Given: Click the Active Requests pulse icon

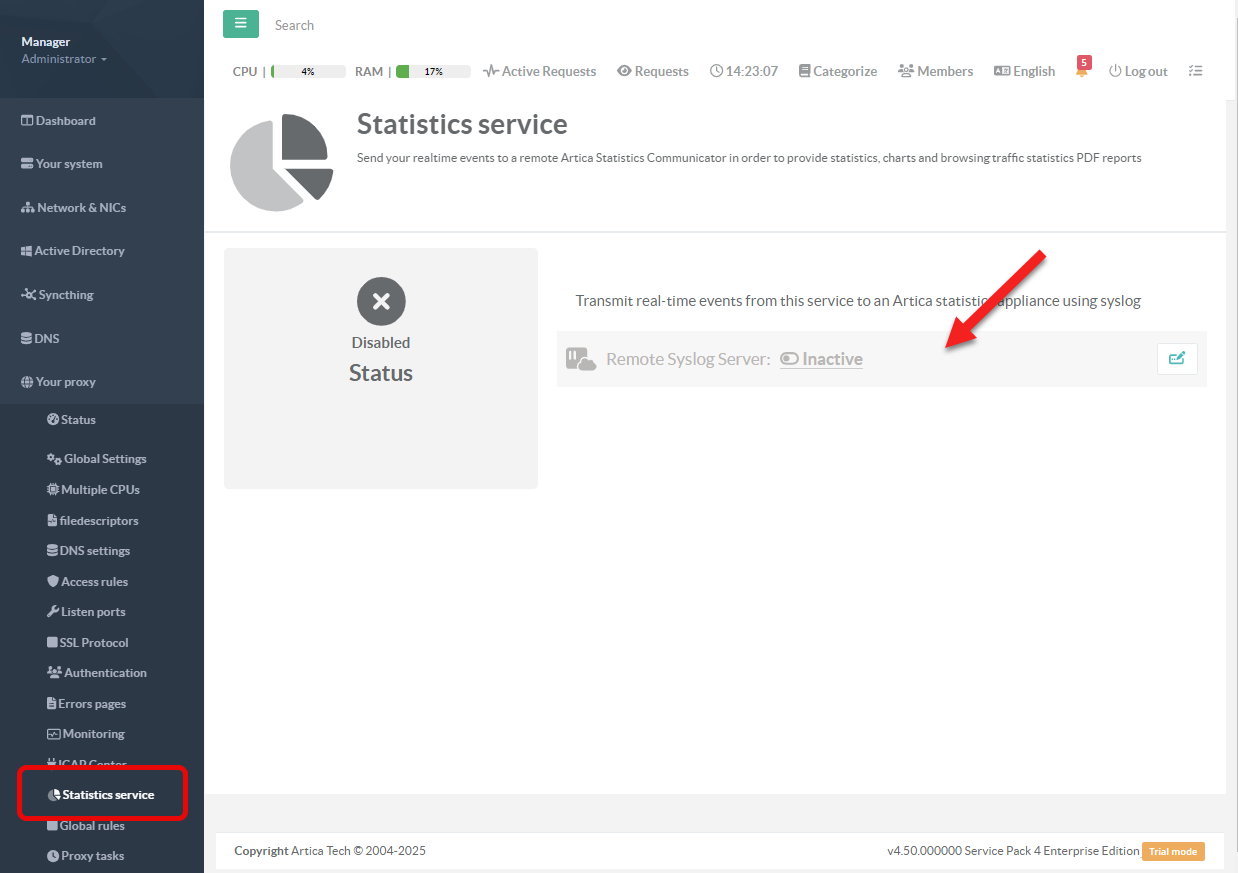Looking at the screenshot, I should (x=491, y=71).
